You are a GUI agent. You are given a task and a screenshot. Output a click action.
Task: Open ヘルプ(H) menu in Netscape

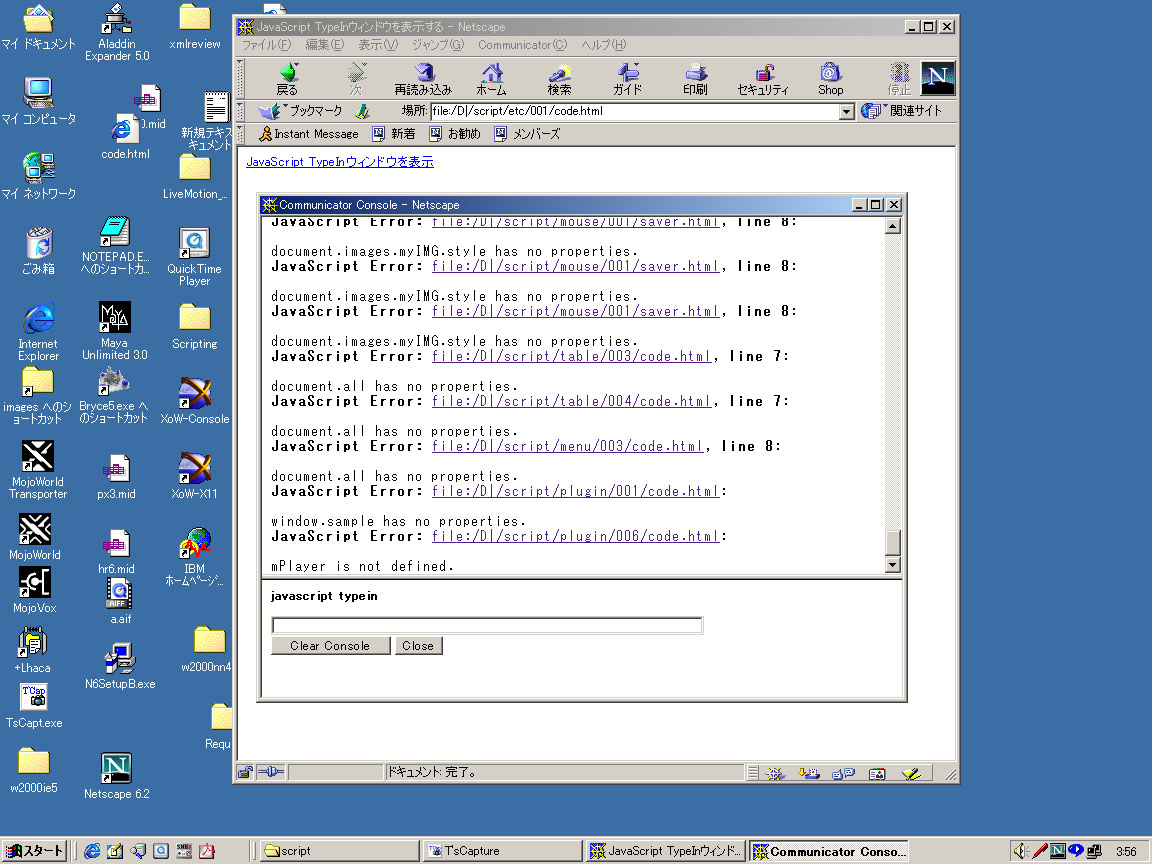point(604,45)
